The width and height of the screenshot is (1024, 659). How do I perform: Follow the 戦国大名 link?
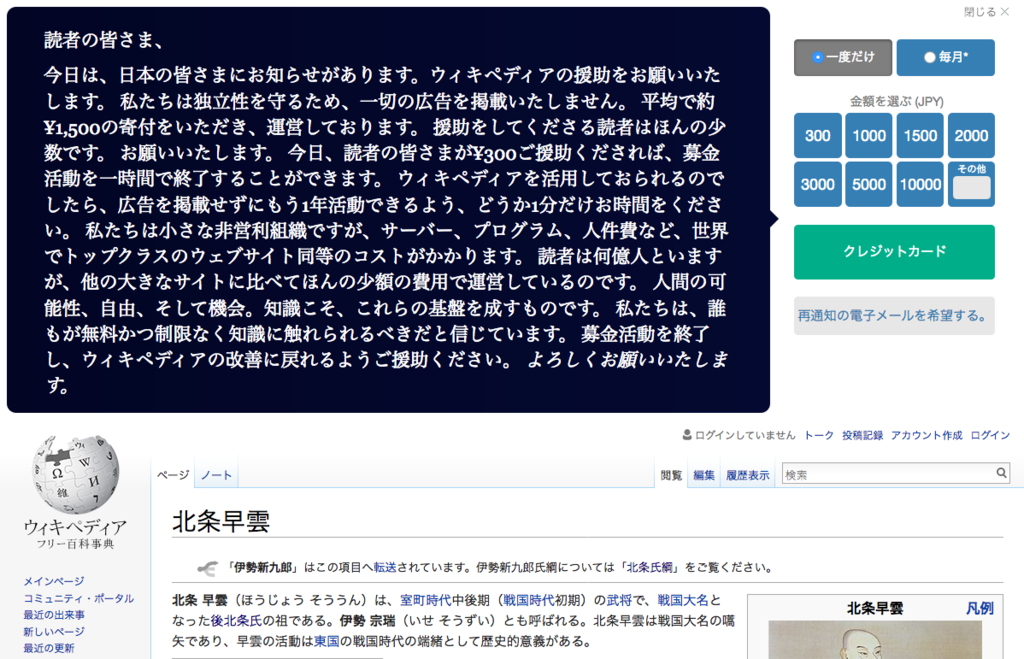683,600
